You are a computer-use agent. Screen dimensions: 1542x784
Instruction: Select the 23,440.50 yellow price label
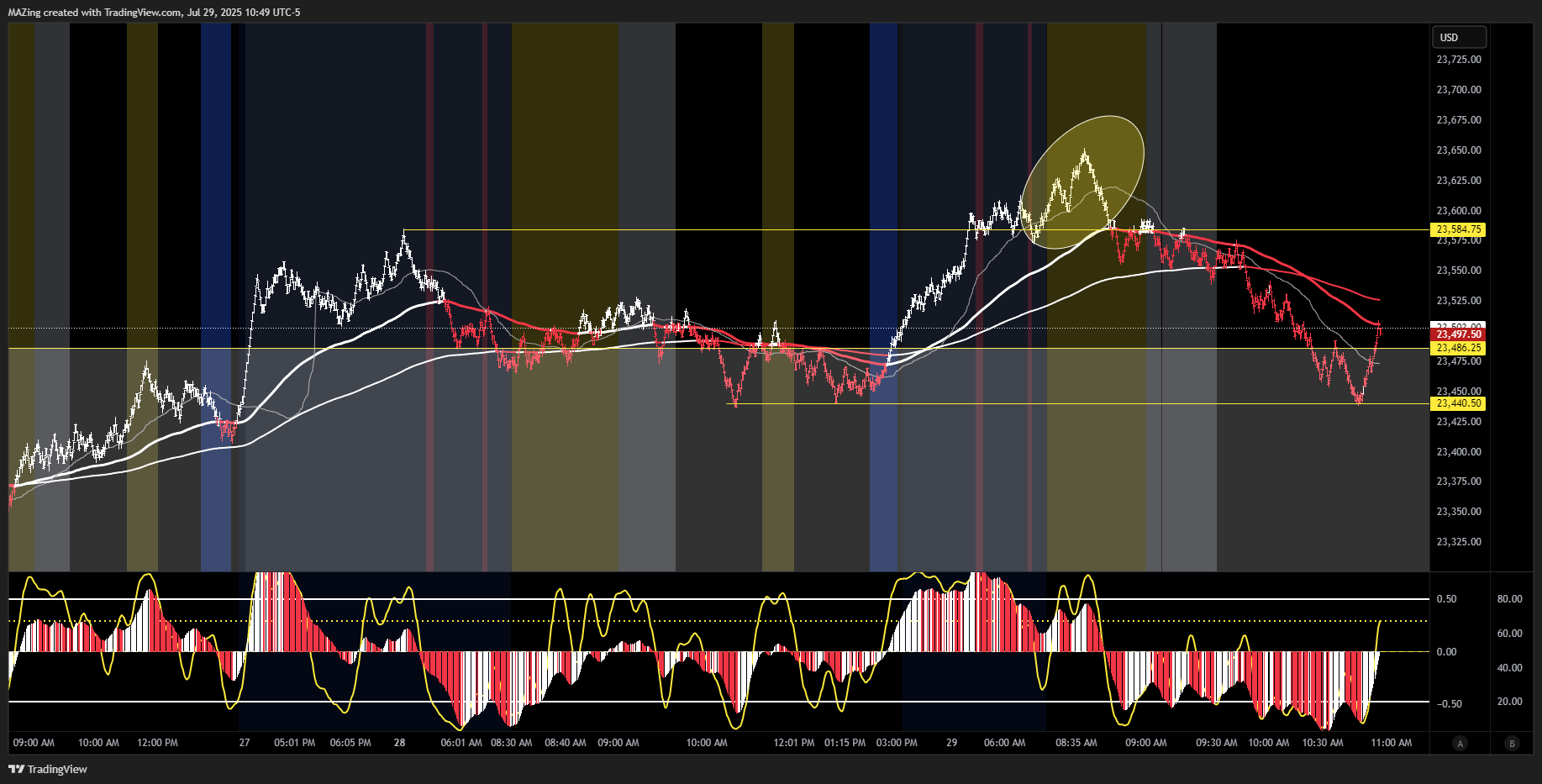[x=1458, y=403]
